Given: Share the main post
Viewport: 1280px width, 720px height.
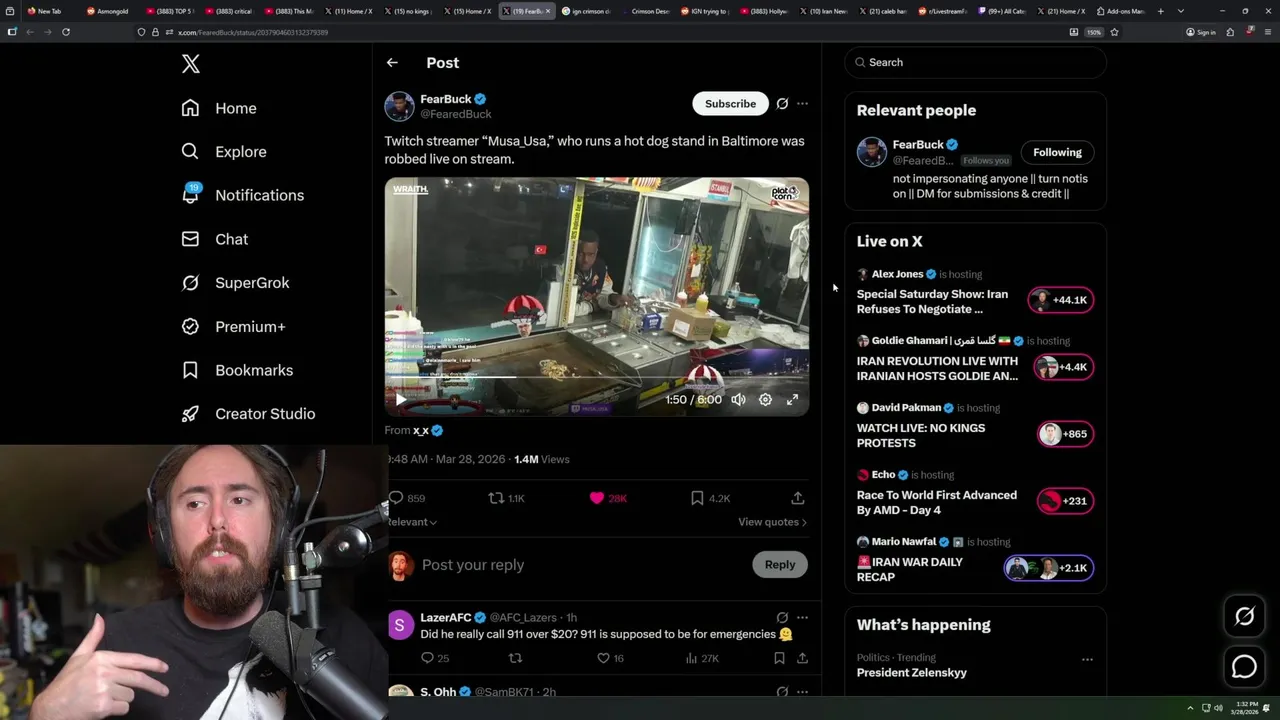Looking at the screenshot, I should pos(798,498).
